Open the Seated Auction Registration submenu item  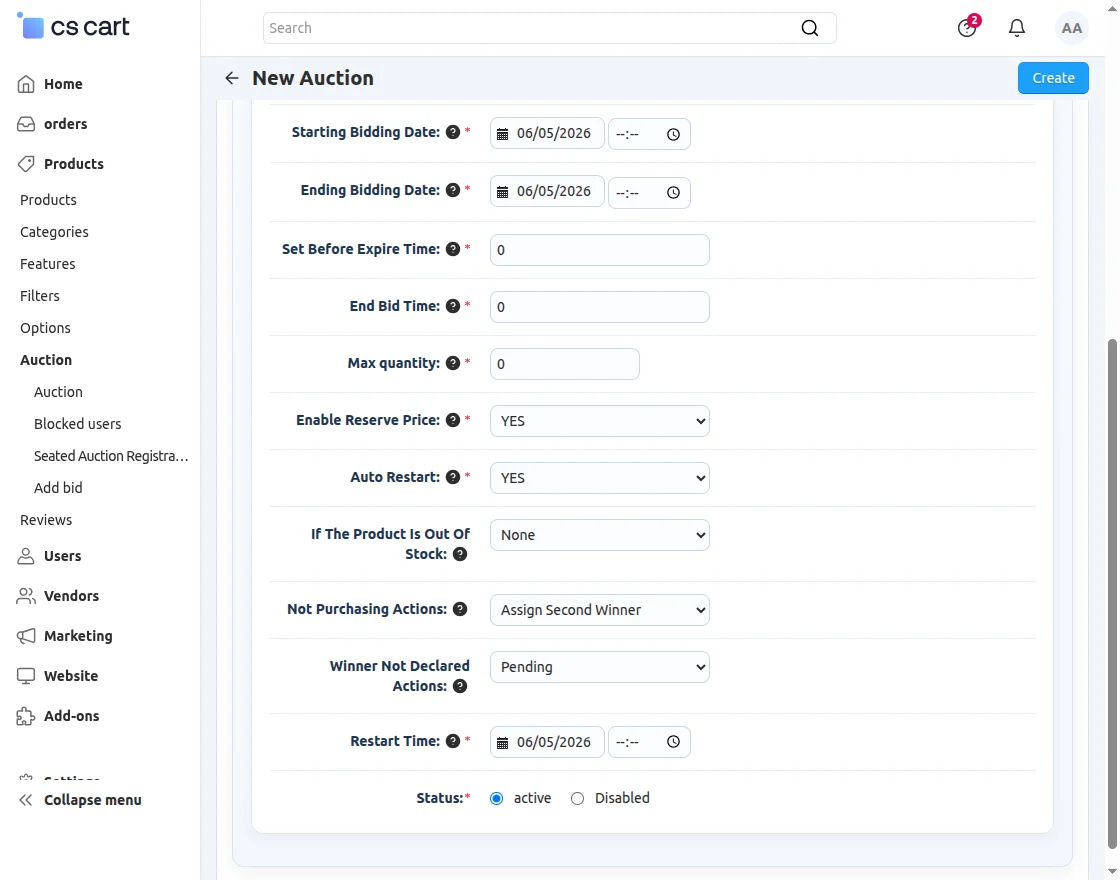click(x=111, y=456)
